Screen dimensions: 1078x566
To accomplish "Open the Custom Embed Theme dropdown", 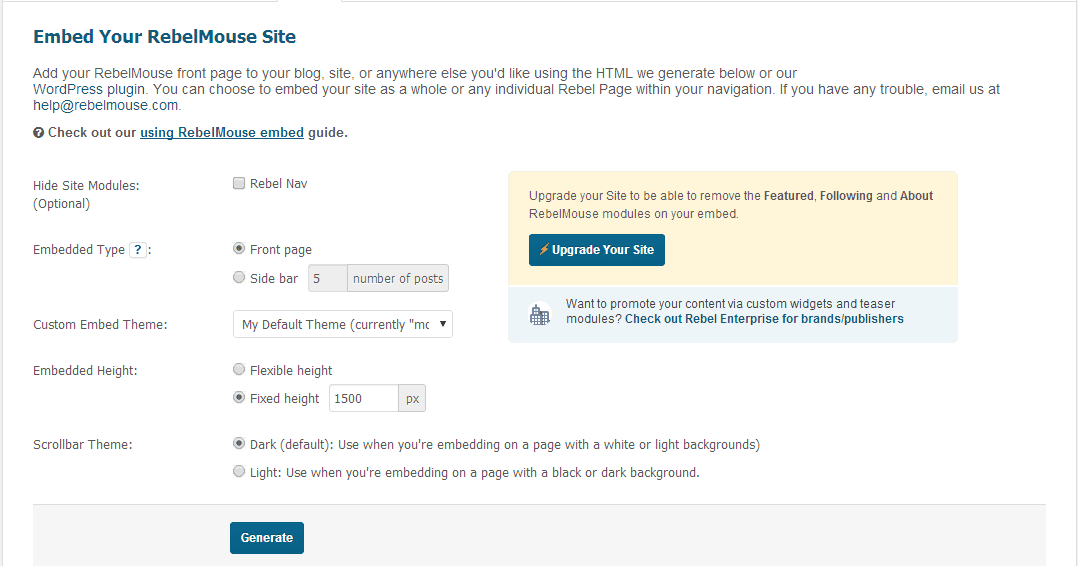I will (x=342, y=324).
